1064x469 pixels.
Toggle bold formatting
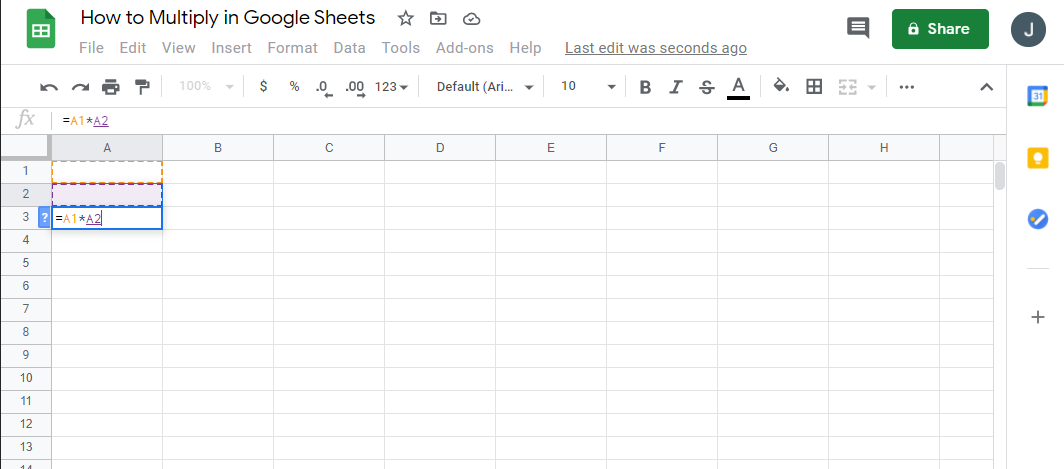[x=645, y=87]
